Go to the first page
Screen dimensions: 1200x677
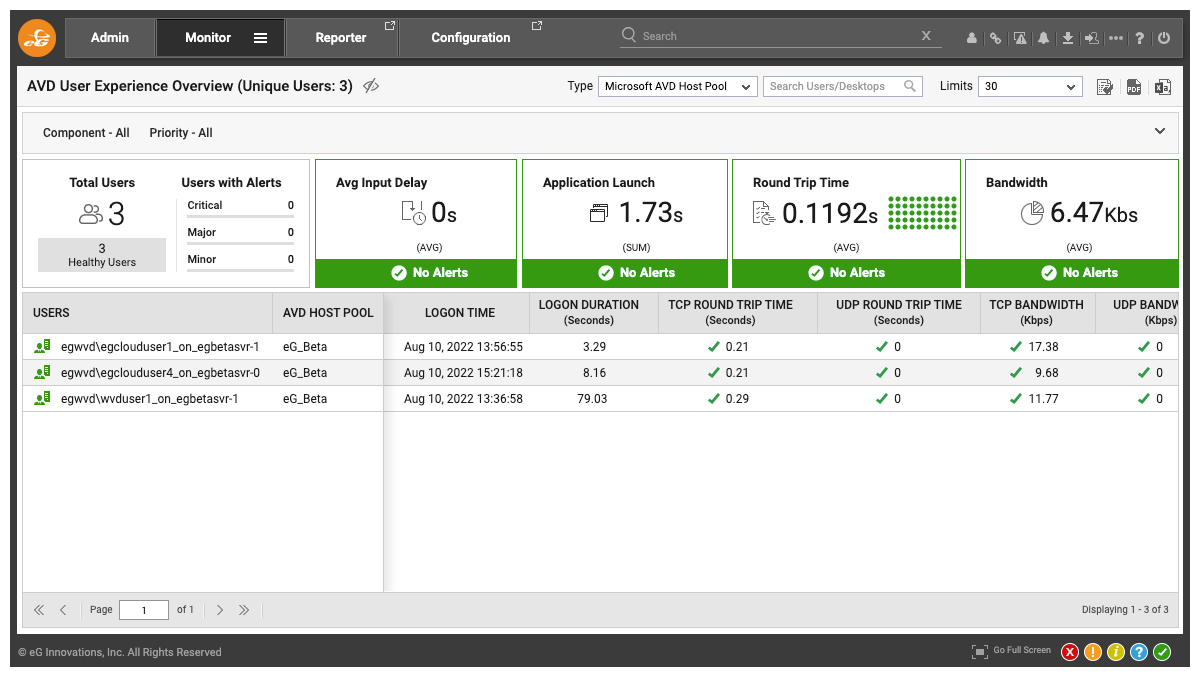[x=39, y=610]
